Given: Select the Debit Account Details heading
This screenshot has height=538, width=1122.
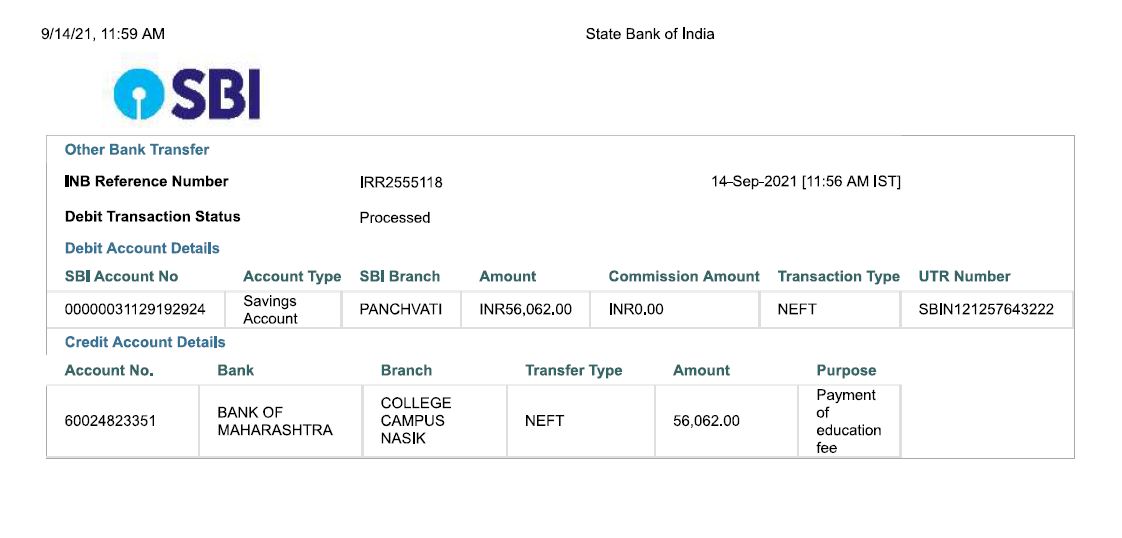Looking at the screenshot, I should [x=142, y=248].
